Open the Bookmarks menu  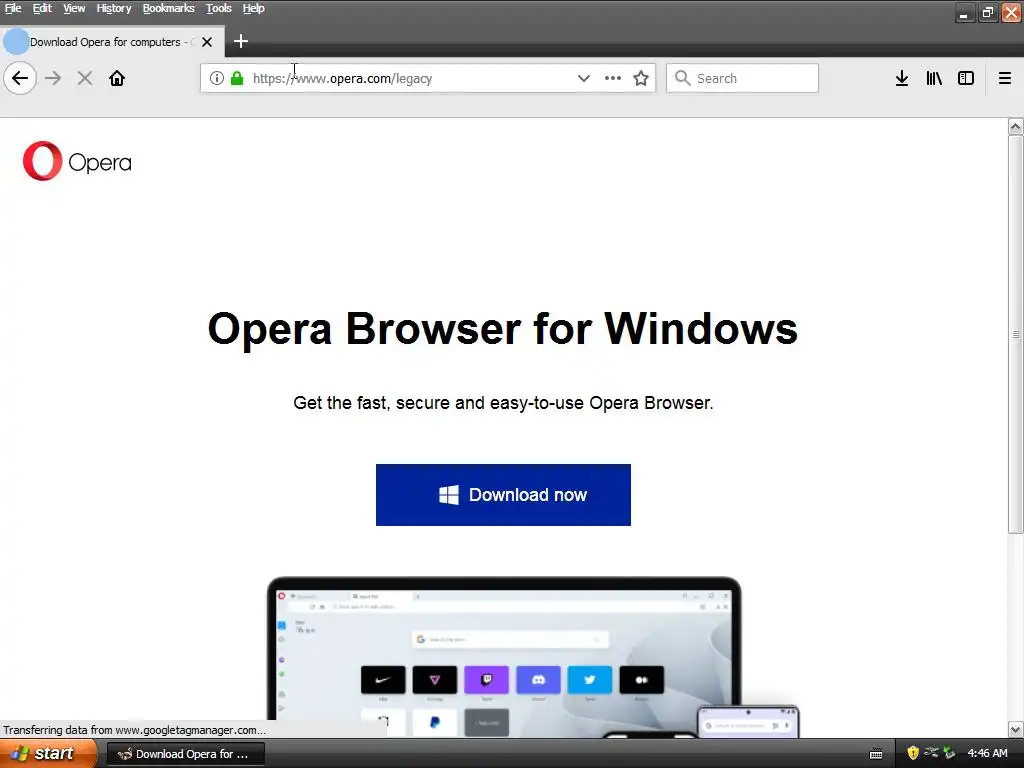click(x=168, y=8)
